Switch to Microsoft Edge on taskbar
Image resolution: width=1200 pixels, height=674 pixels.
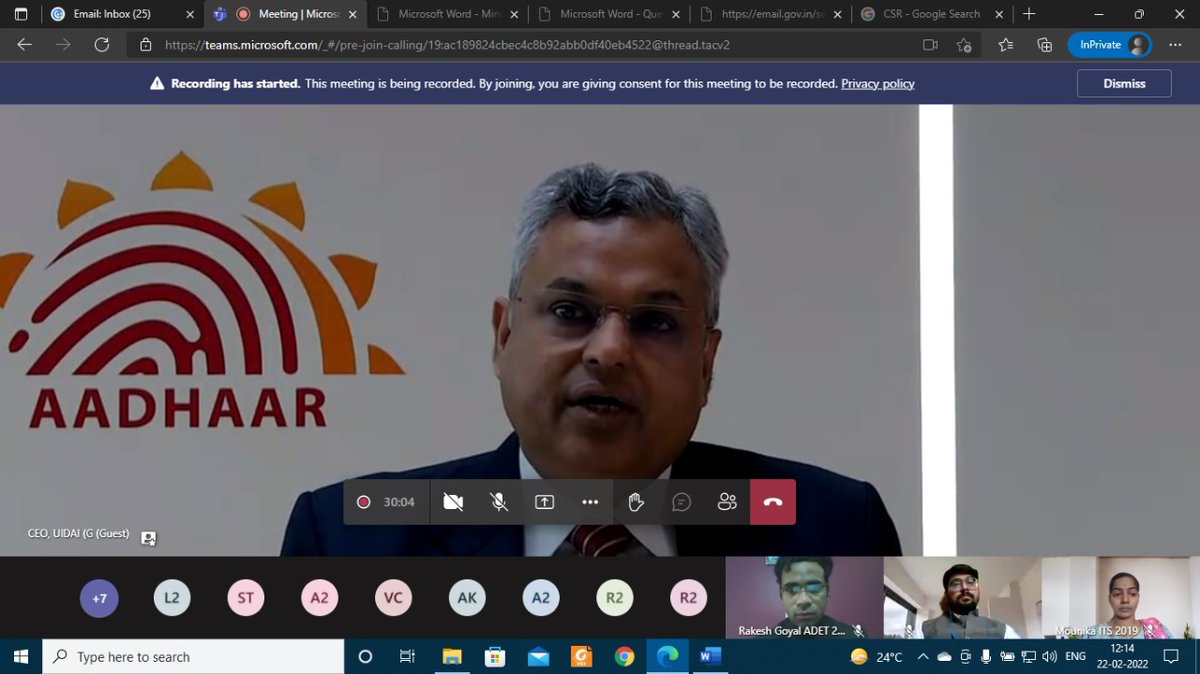click(x=667, y=657)
